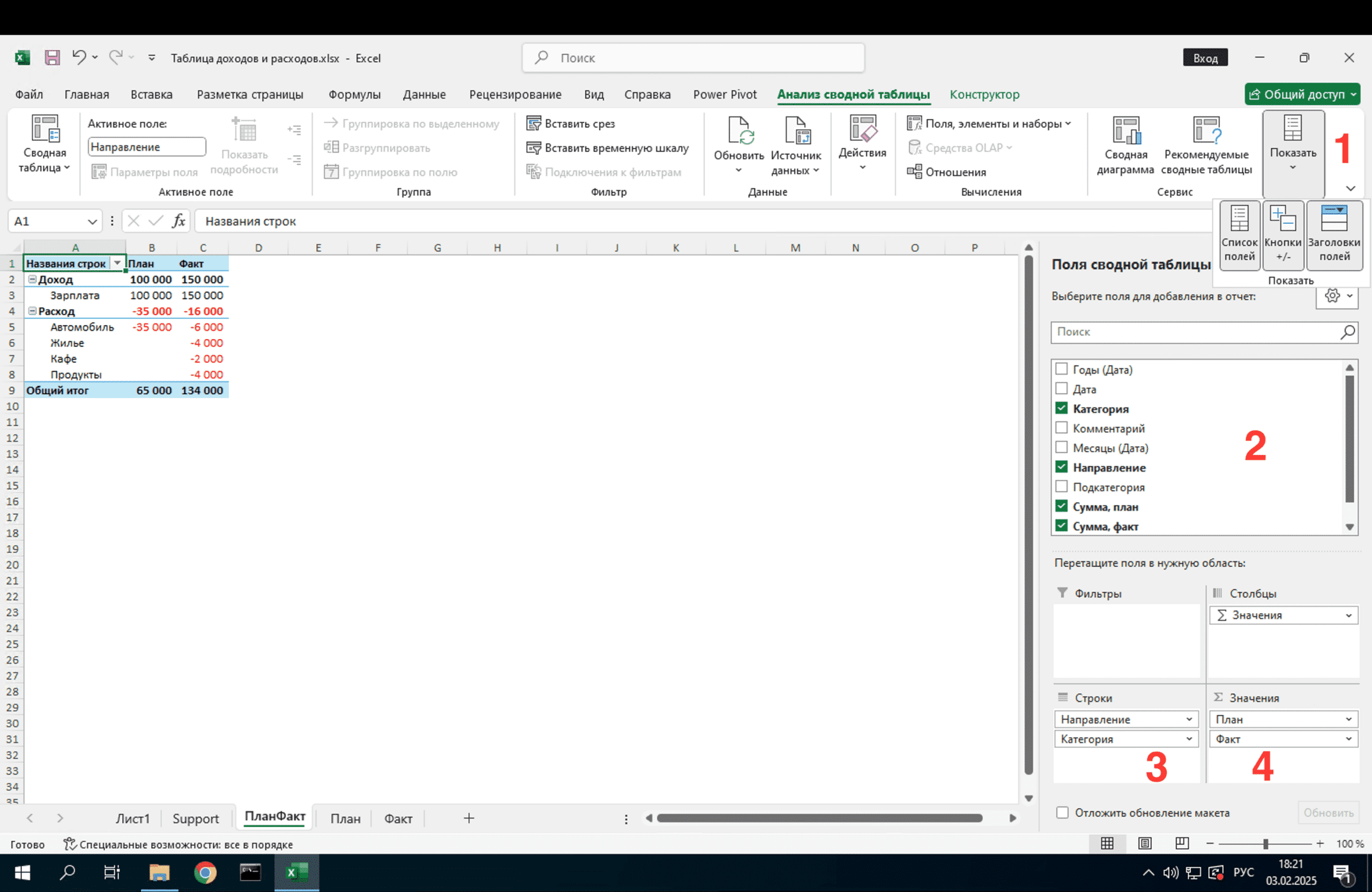Open the Сводная таблица options button
1372x892 pixels.
[44, 145]
